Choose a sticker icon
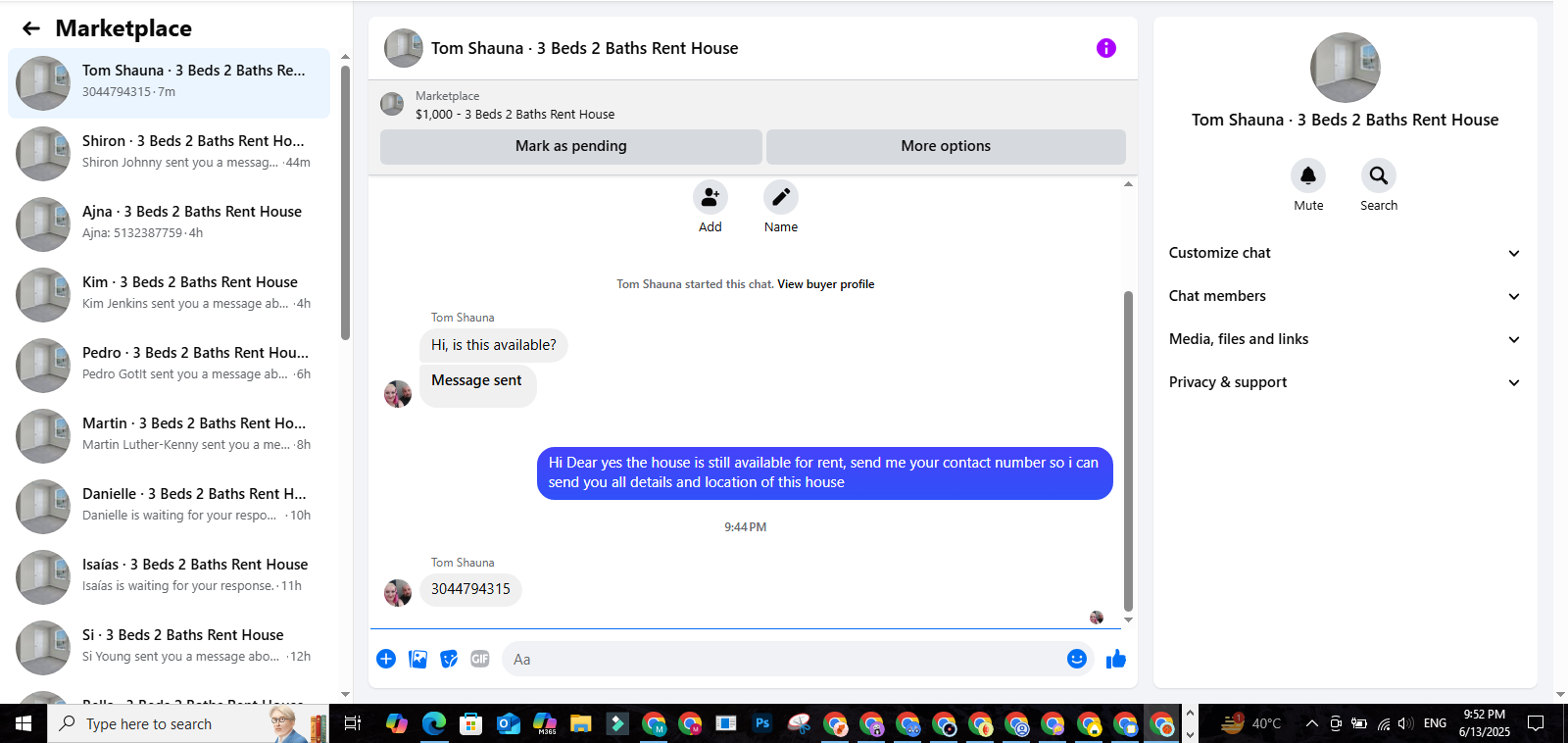The image size is (1568, 743). [x=449, y=659]
